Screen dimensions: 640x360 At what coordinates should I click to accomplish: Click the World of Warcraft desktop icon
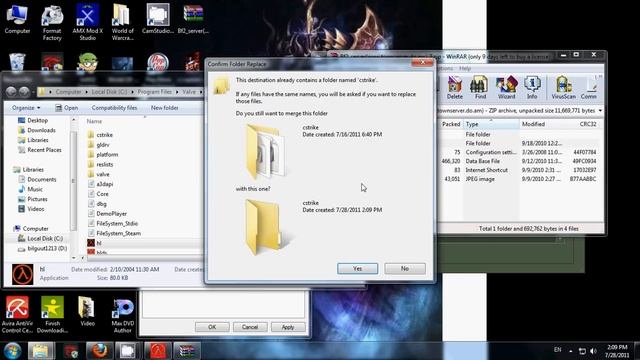coord(122,22)
